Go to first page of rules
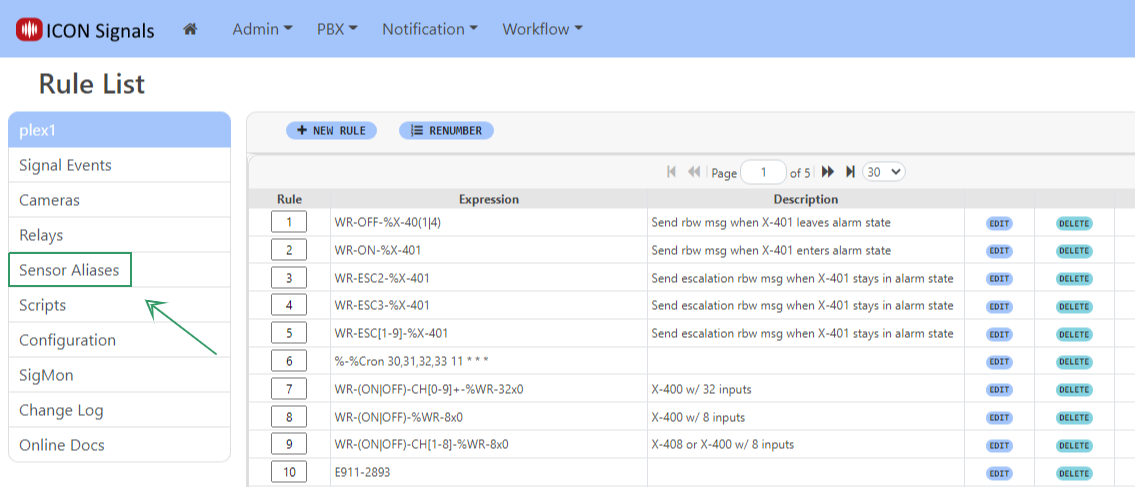Screen dimensions: 1135x487 coord(672,172)
